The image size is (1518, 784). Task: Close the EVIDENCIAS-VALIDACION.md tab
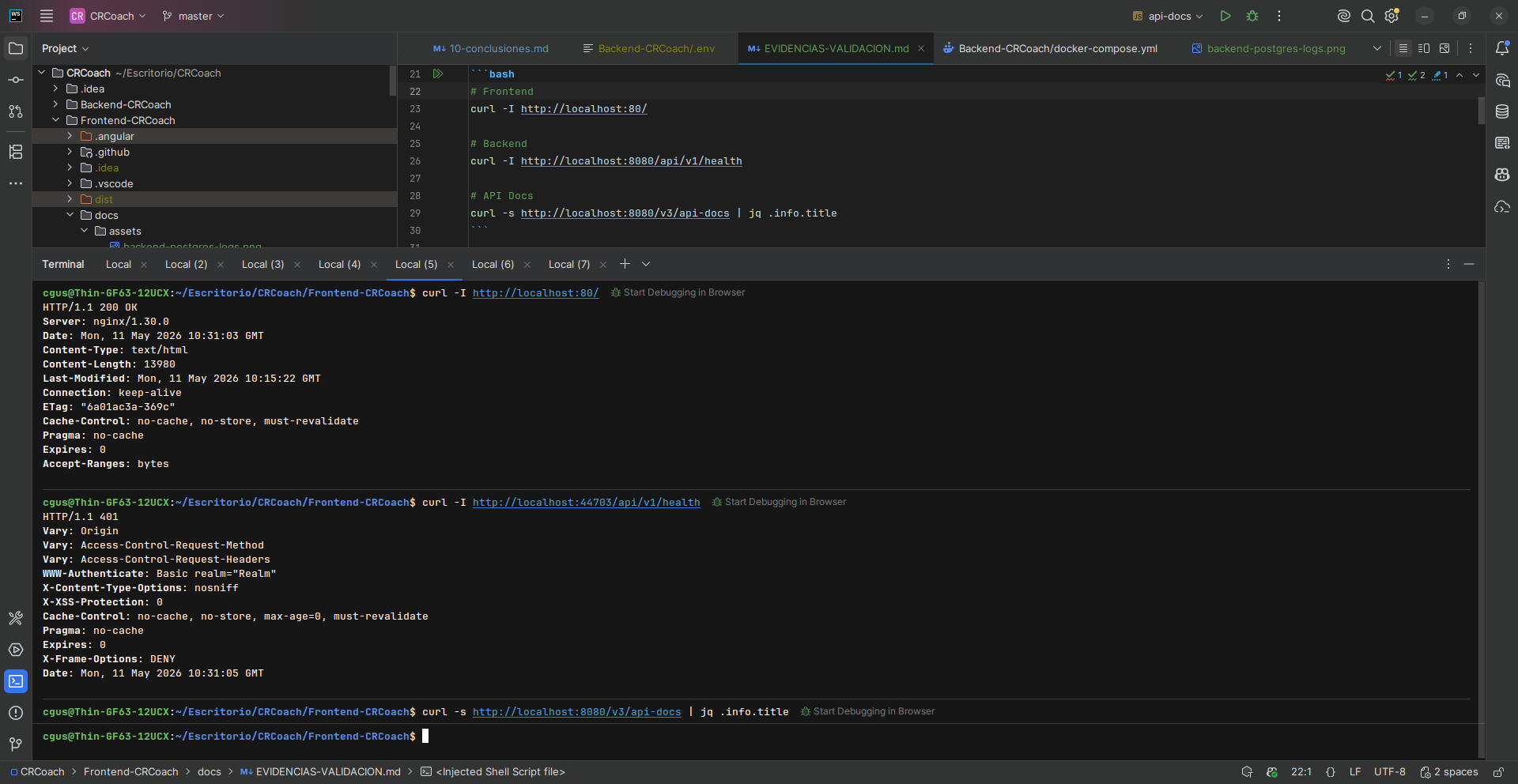pyautogui.click(x=921, y=48)
